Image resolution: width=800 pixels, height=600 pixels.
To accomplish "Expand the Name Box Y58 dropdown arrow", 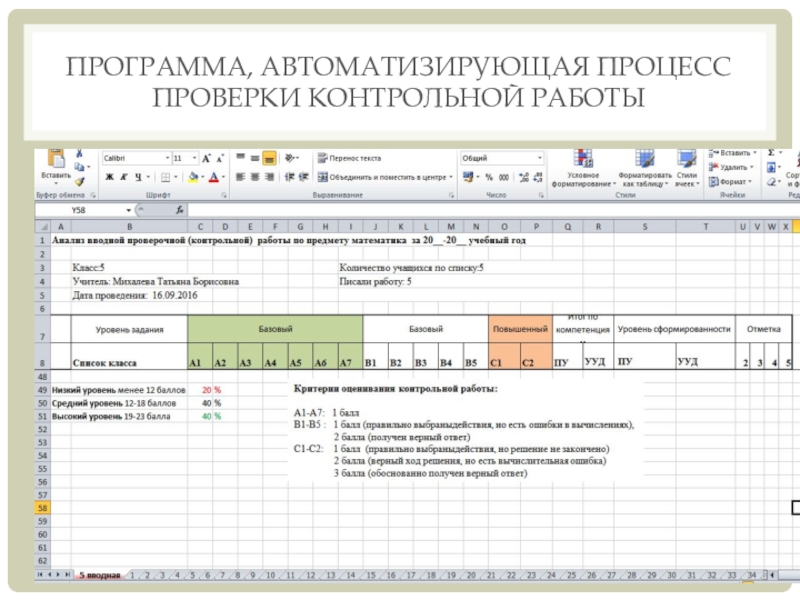I will [x=129, y=210].
